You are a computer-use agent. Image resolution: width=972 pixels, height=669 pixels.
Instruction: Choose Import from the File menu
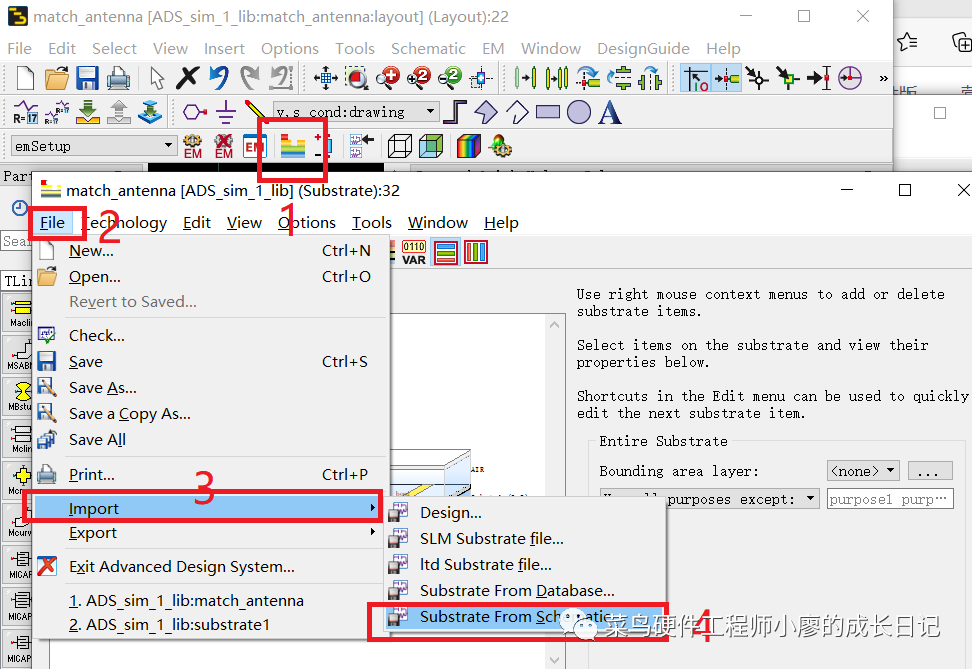coord(207,508)
